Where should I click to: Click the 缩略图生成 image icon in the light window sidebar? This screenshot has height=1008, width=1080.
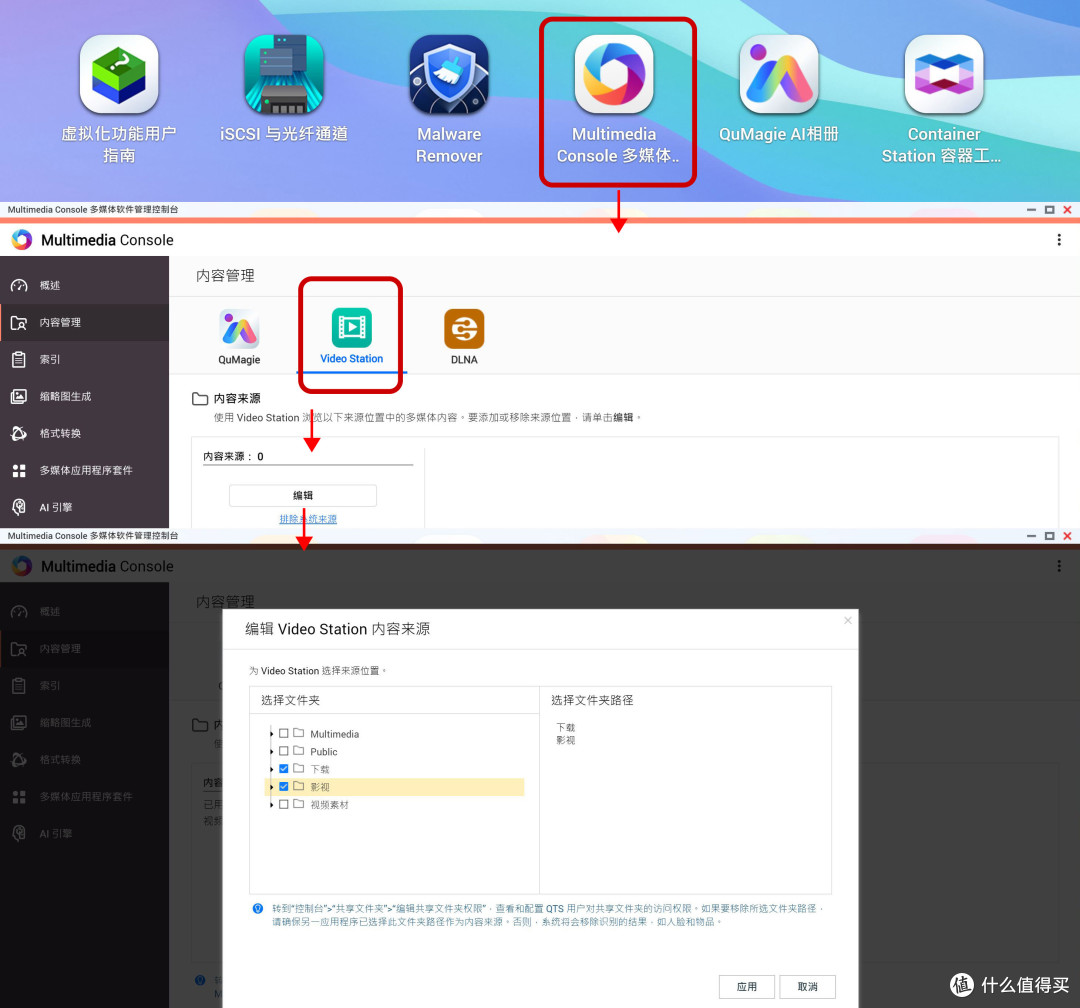[x=19, y=396]
